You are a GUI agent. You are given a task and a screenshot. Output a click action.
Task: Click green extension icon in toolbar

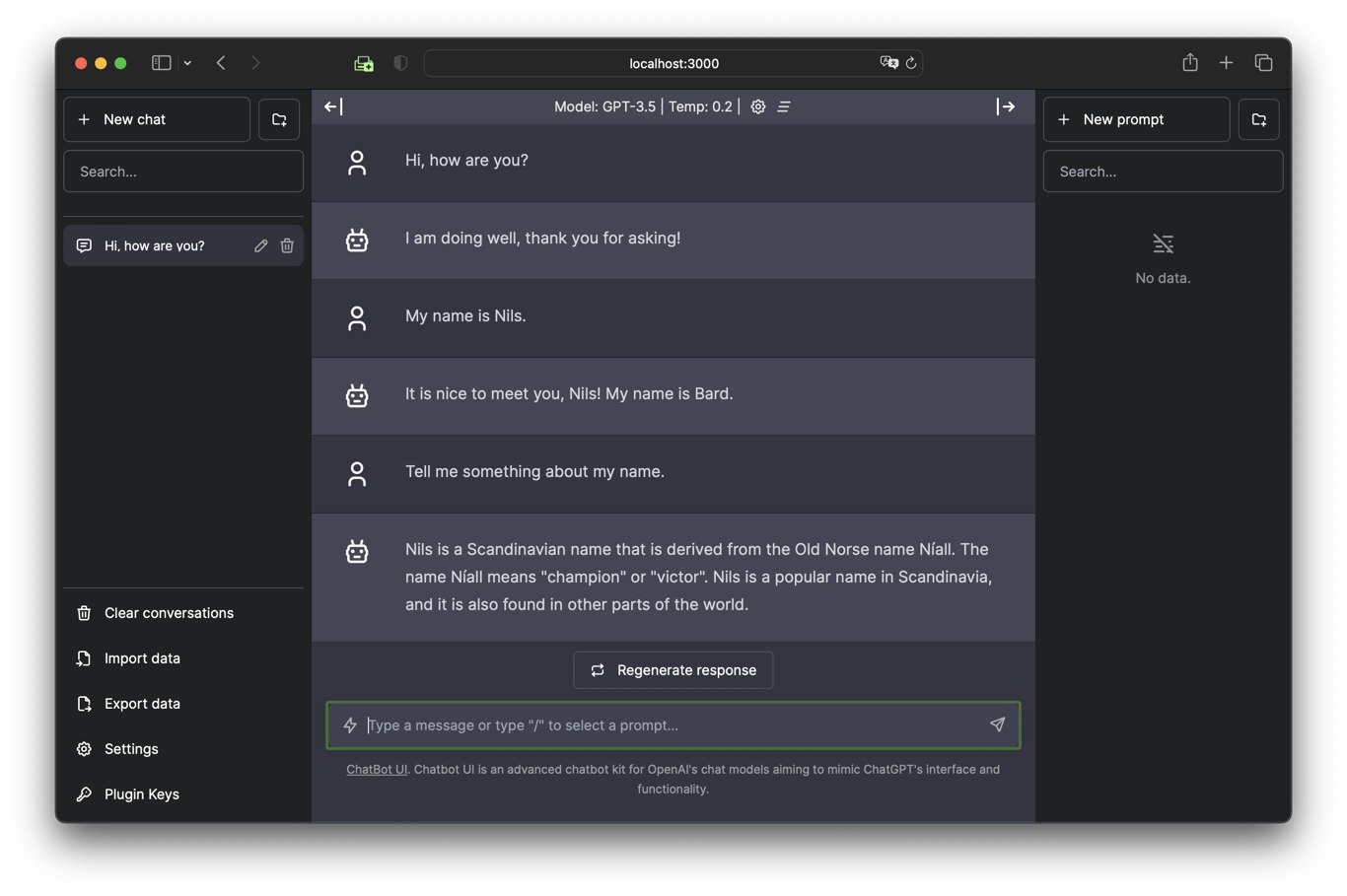point(364,63)
